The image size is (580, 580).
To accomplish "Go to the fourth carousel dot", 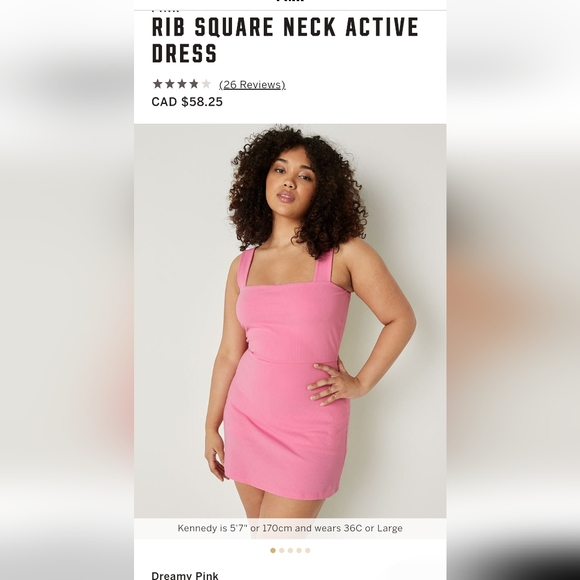I will pos(299,550).
